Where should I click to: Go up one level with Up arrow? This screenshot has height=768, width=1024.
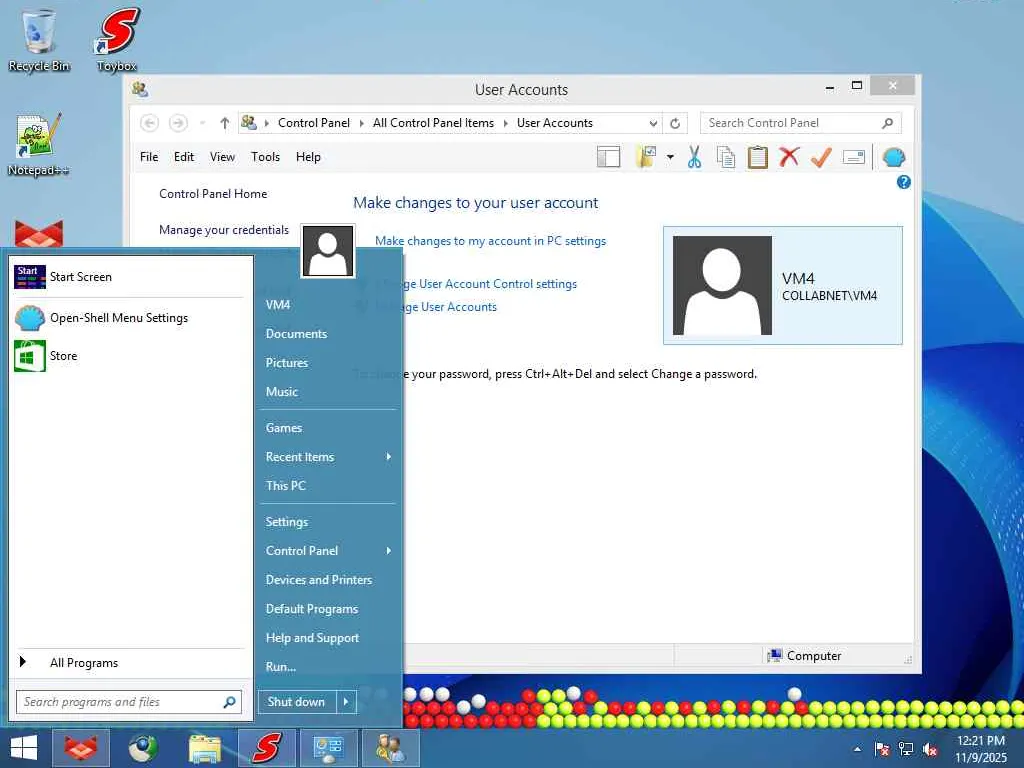[x=225, y=123]
